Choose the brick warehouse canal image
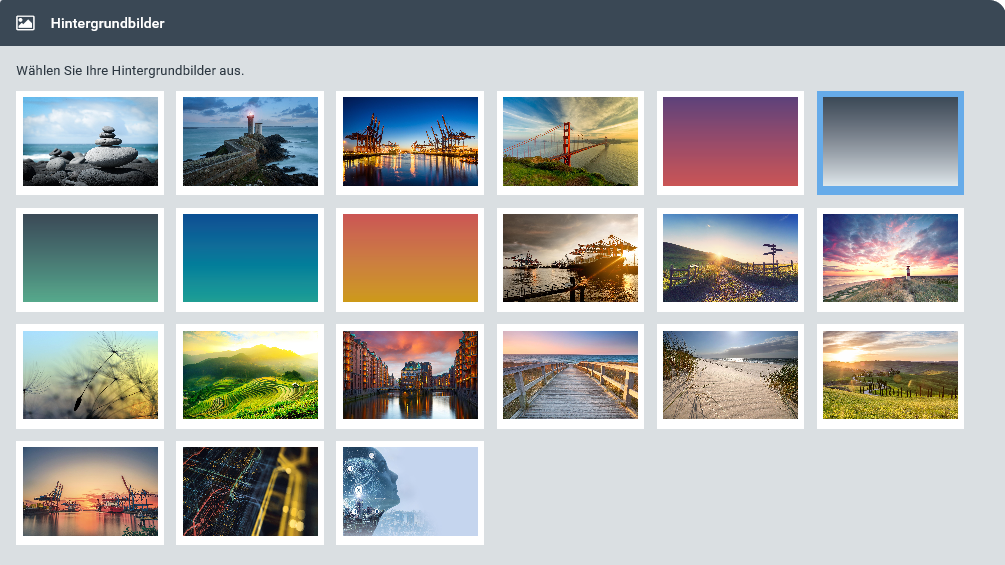Screen dimensions: 1005x565 point(410,375)
